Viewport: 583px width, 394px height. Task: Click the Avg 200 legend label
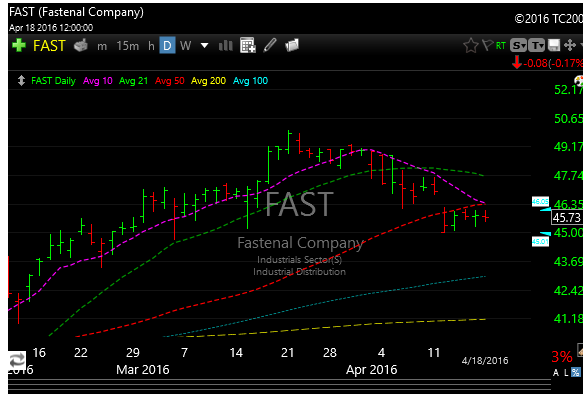click(208, 81)
